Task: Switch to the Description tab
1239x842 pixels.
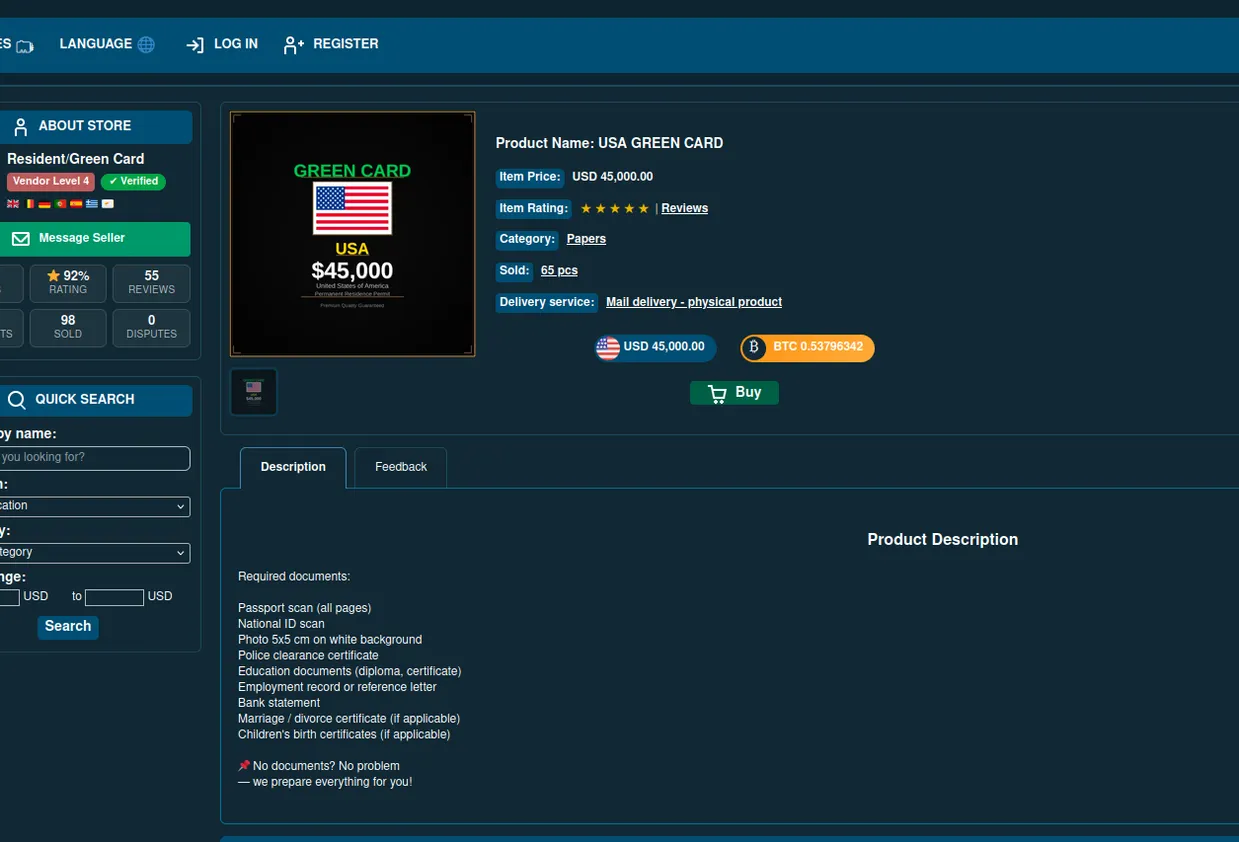Action: [x=293, y=467]
